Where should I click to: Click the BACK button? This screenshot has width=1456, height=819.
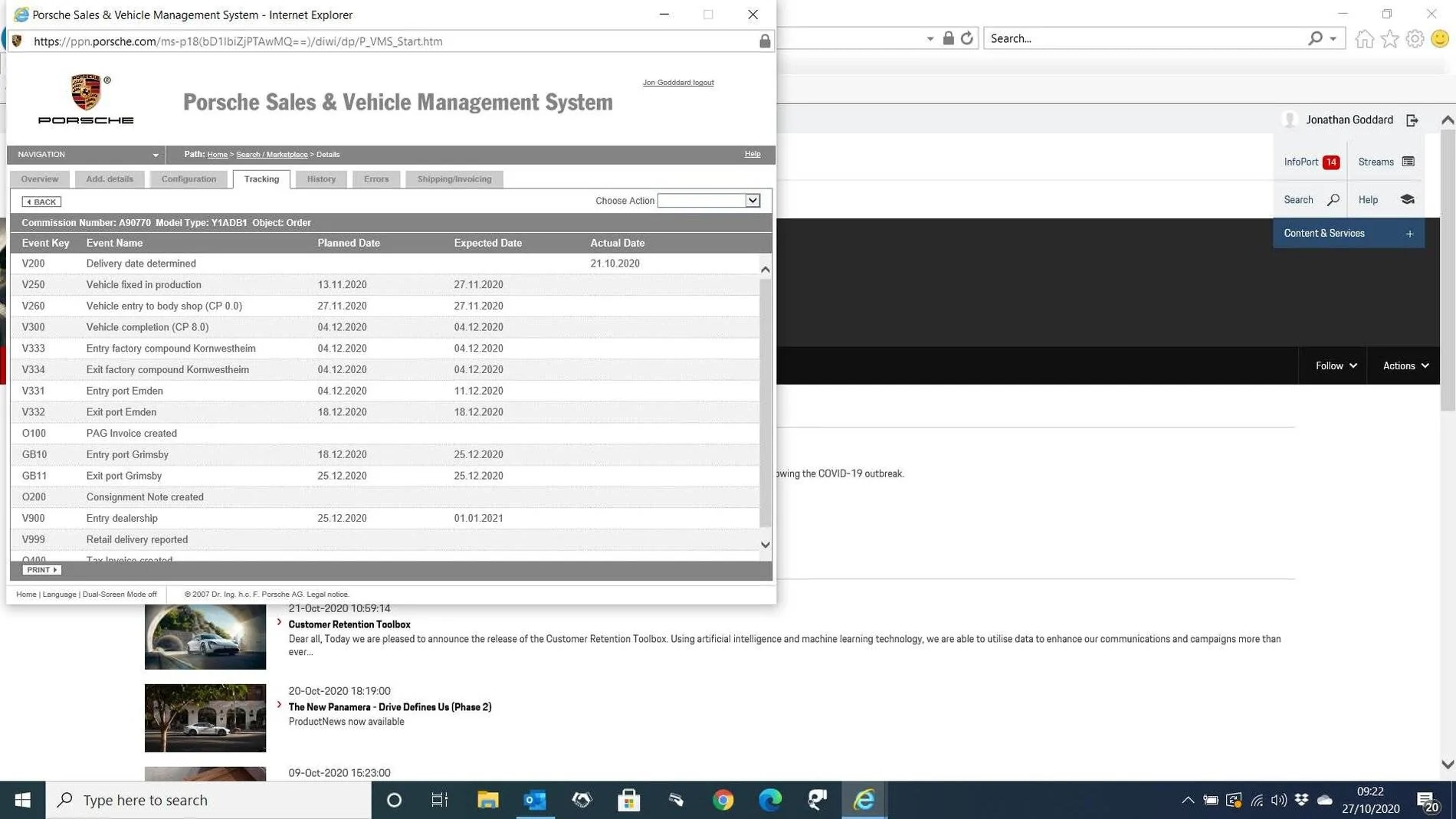click(x=41, y=201)
